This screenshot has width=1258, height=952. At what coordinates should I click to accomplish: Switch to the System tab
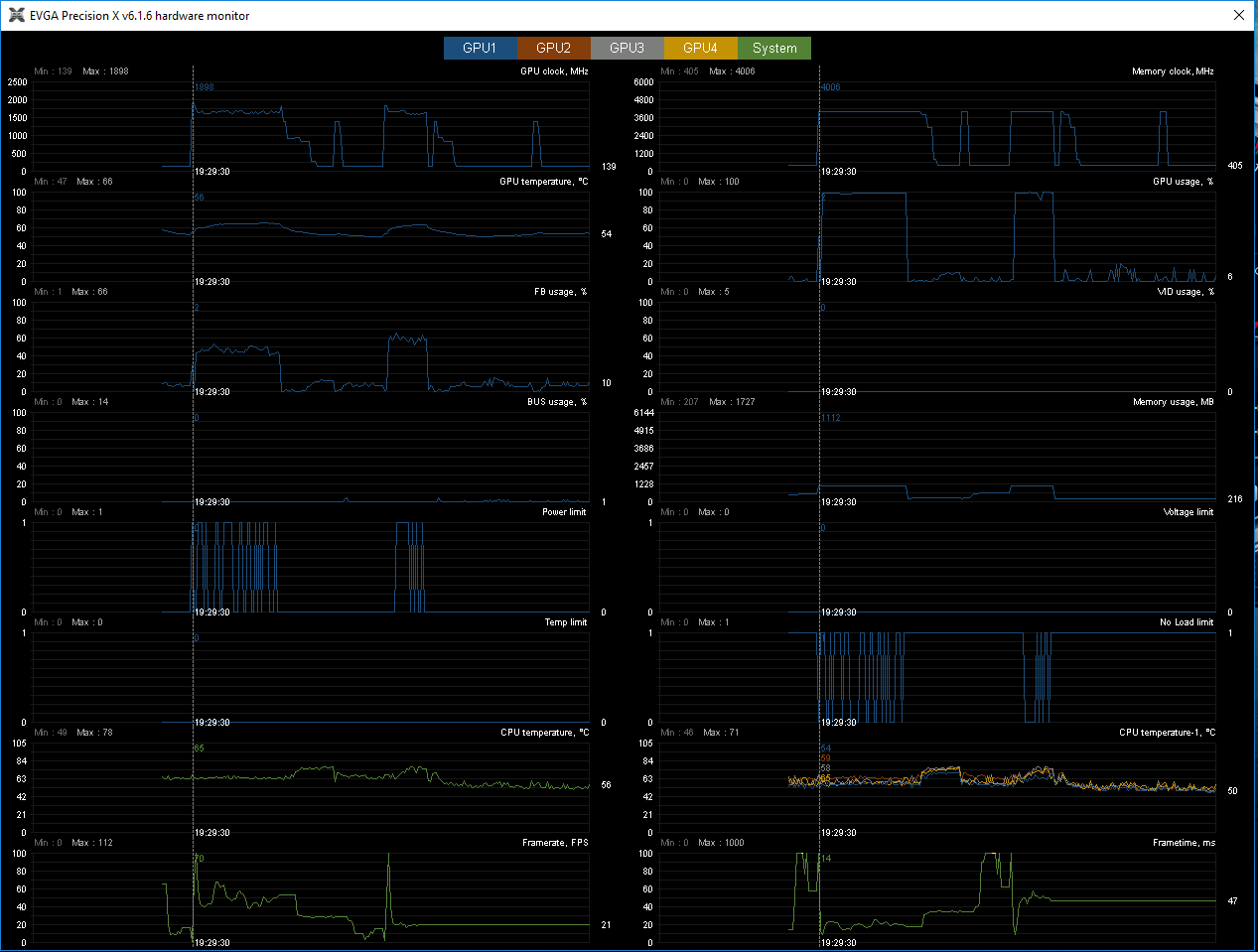[x=774, y=48]
